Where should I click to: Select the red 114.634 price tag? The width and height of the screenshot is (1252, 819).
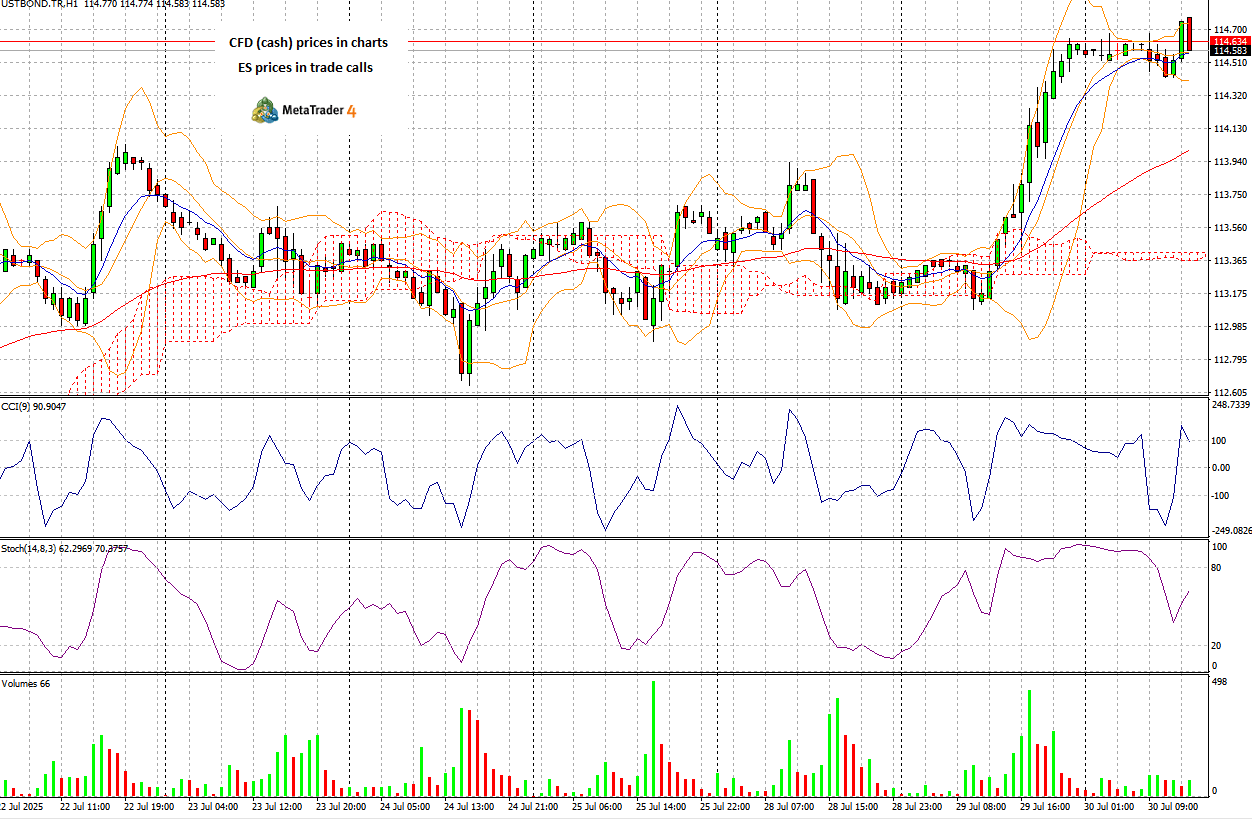tap(1229, 41)
